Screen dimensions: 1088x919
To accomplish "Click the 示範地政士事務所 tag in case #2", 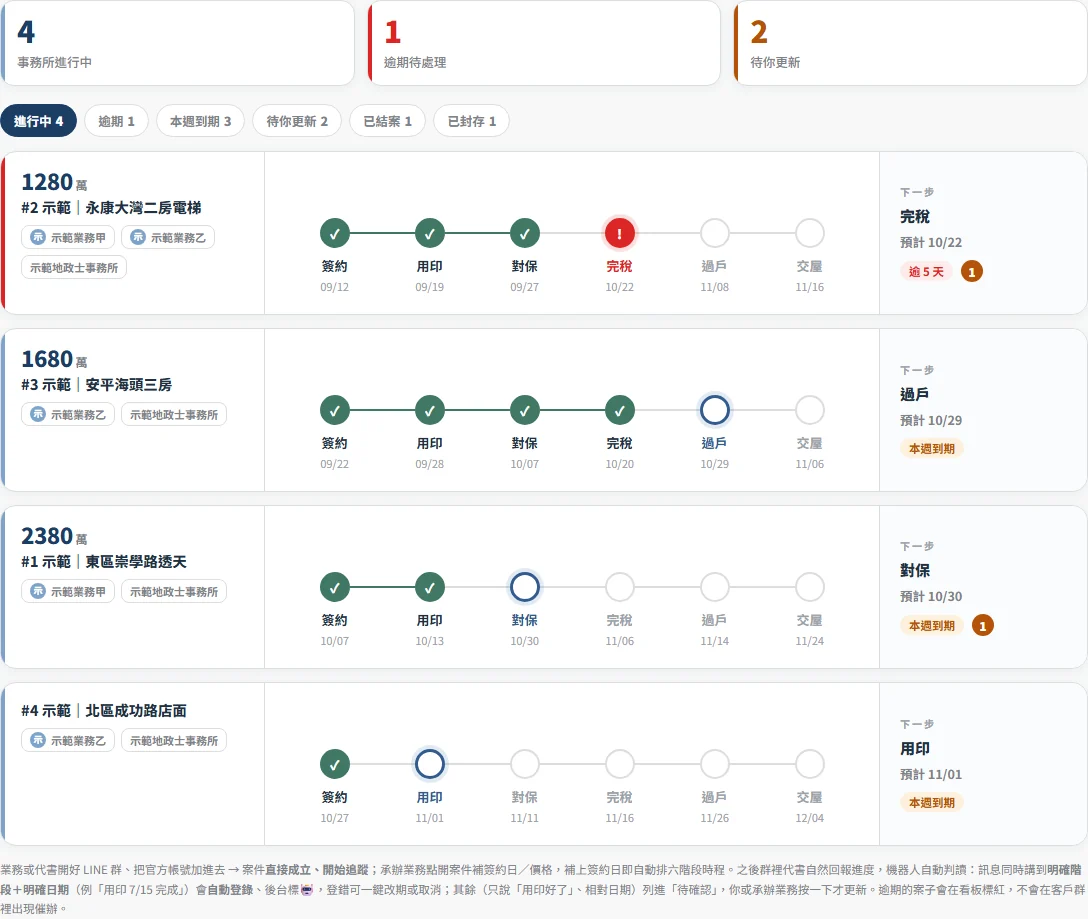I will coord(74,268).
